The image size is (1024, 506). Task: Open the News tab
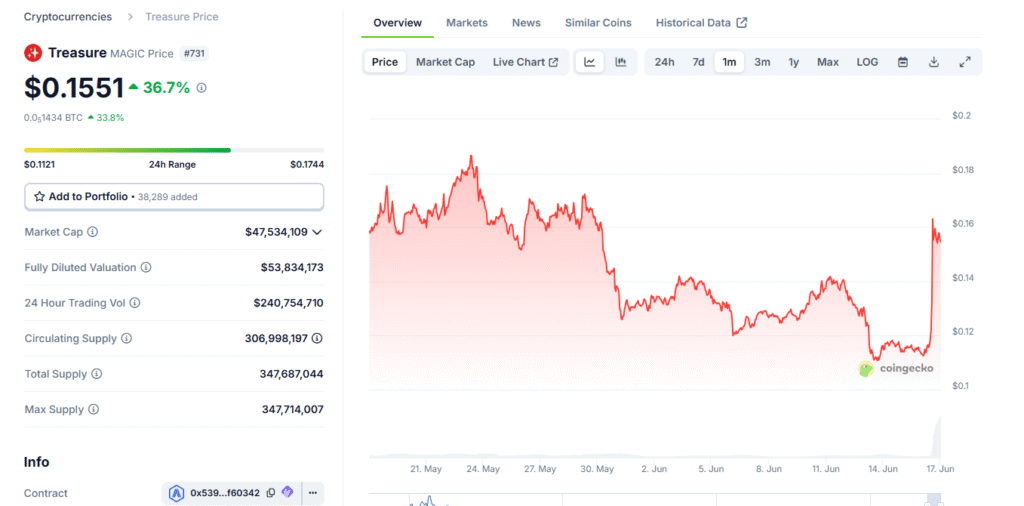[526, 23]
